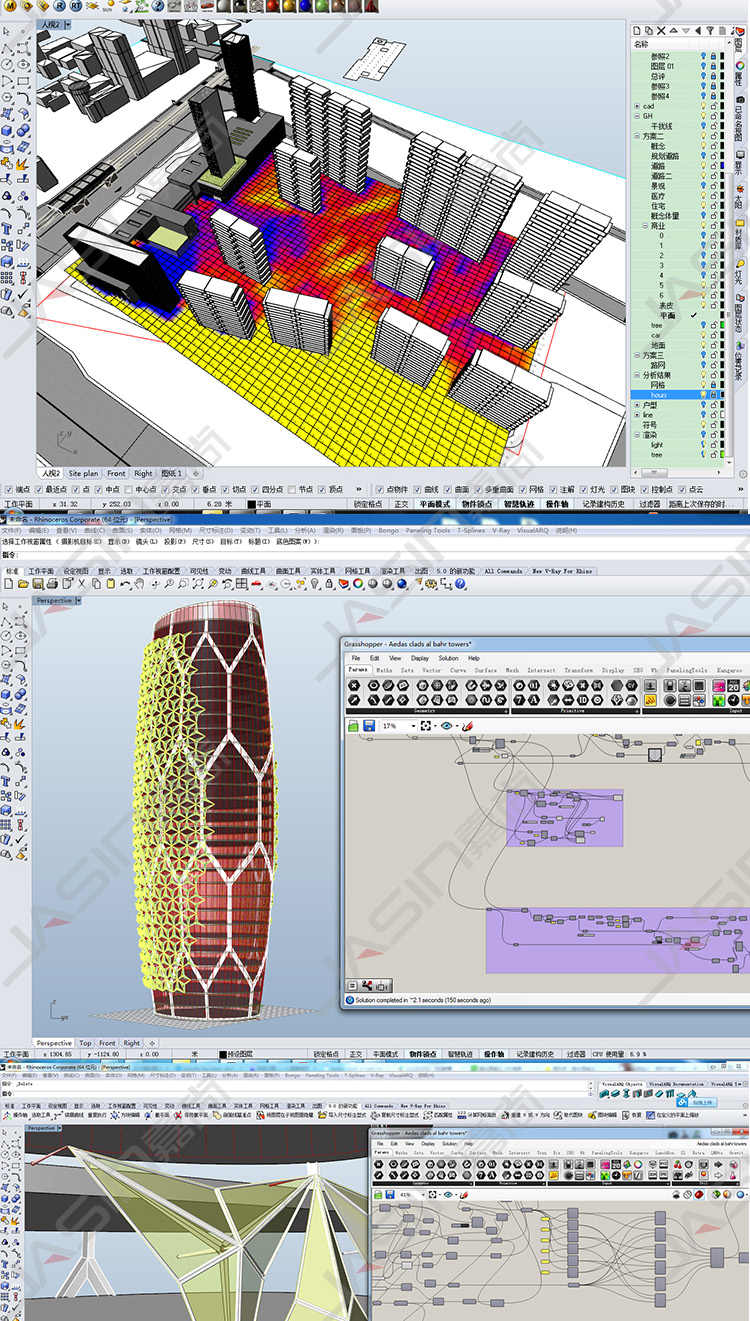
Task: Open the Grasshopper 41% zoom dropdown
Action: click(x=423, y=1194)
